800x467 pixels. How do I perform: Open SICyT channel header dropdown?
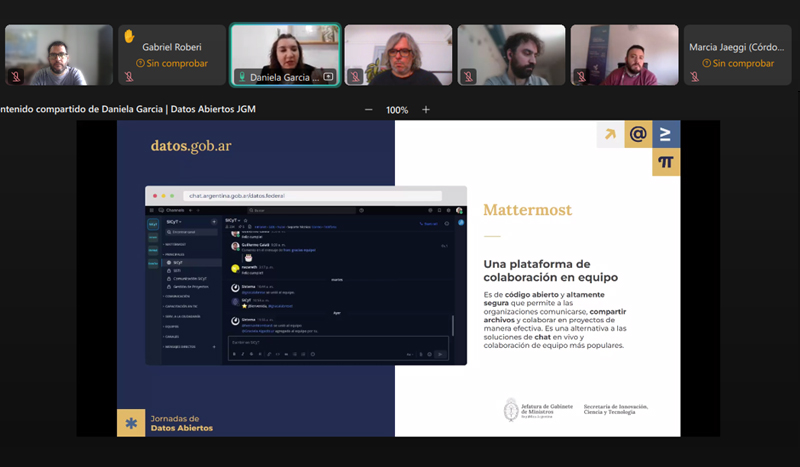pos(232,220)
